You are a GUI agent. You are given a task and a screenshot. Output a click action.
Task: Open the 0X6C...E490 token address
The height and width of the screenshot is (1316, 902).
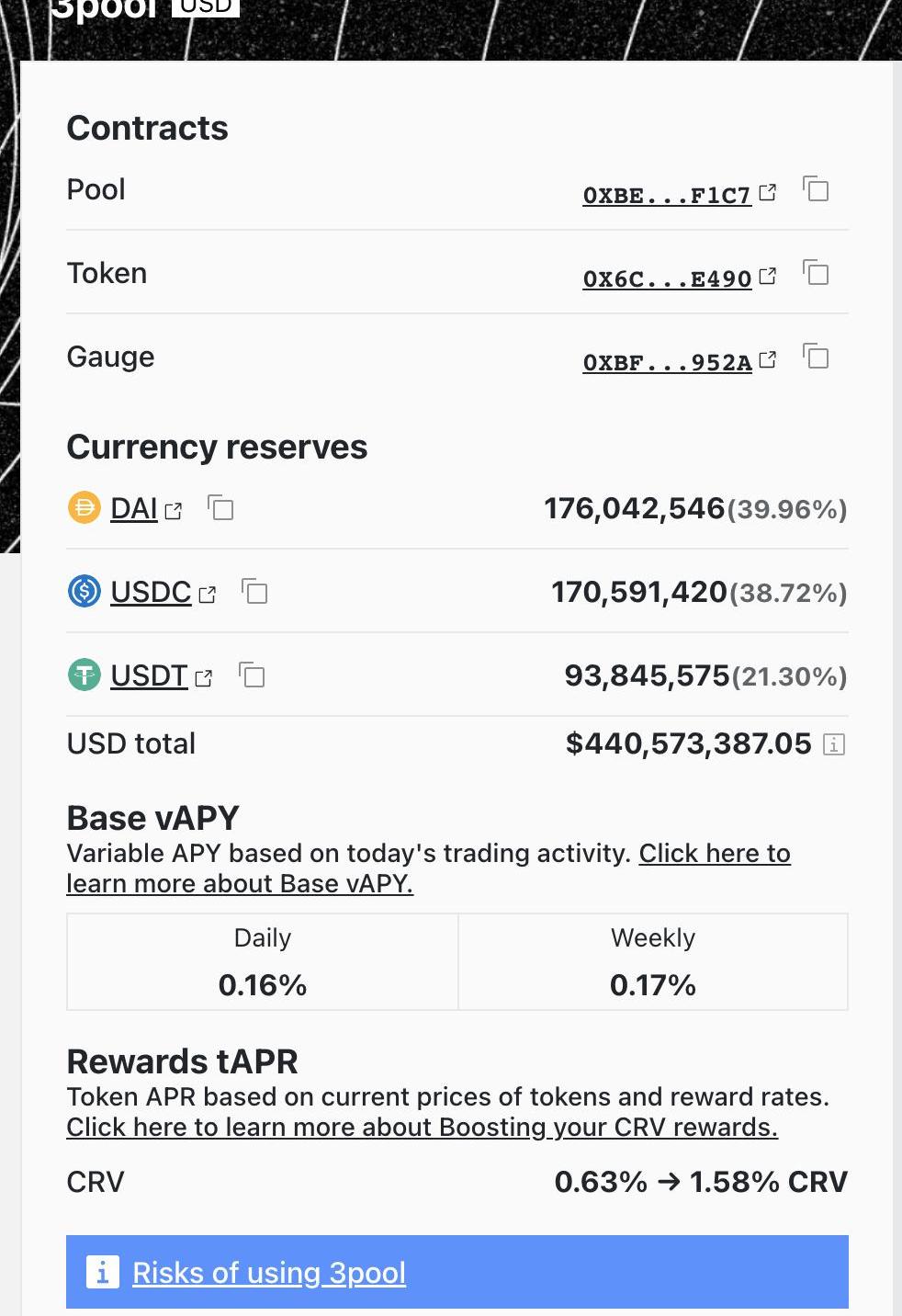point(667,278)
